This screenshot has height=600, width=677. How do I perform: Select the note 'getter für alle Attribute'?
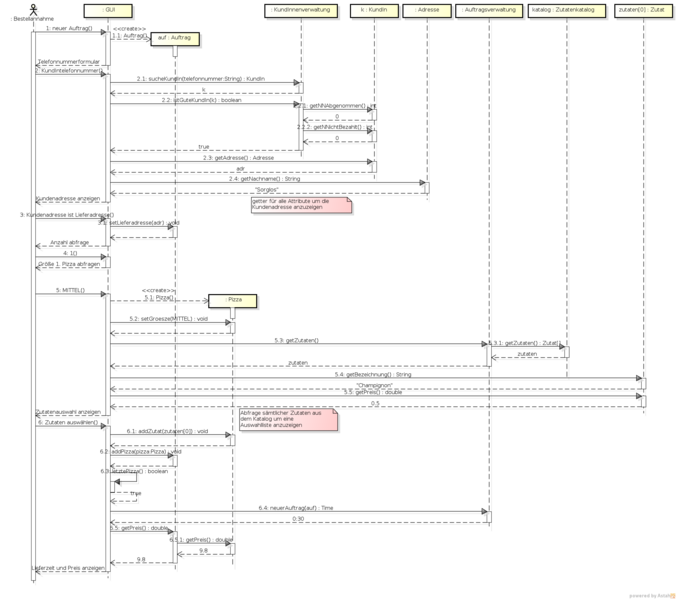click(x=301, y=205)
